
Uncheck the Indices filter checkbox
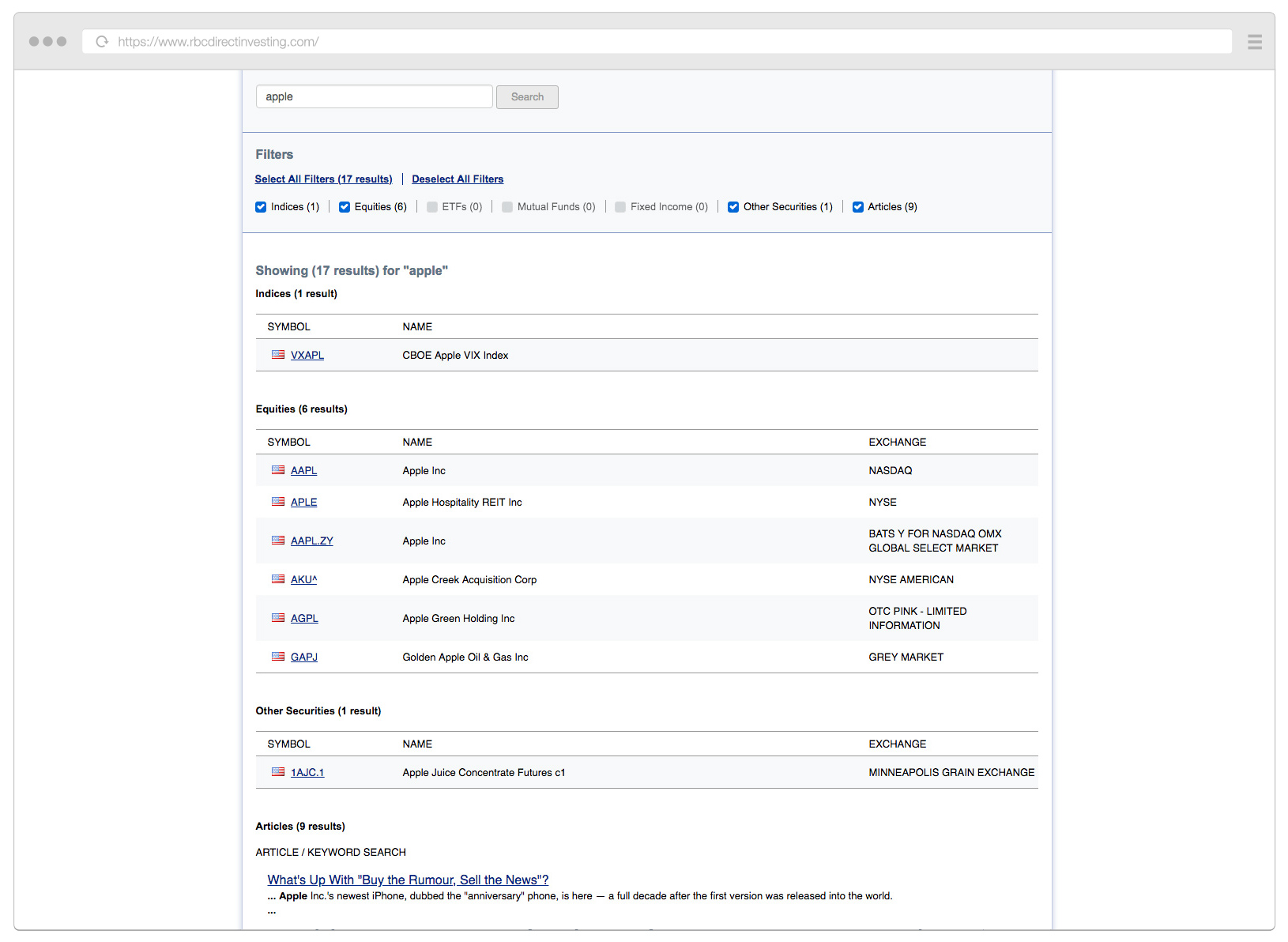[x=261, y=207]
